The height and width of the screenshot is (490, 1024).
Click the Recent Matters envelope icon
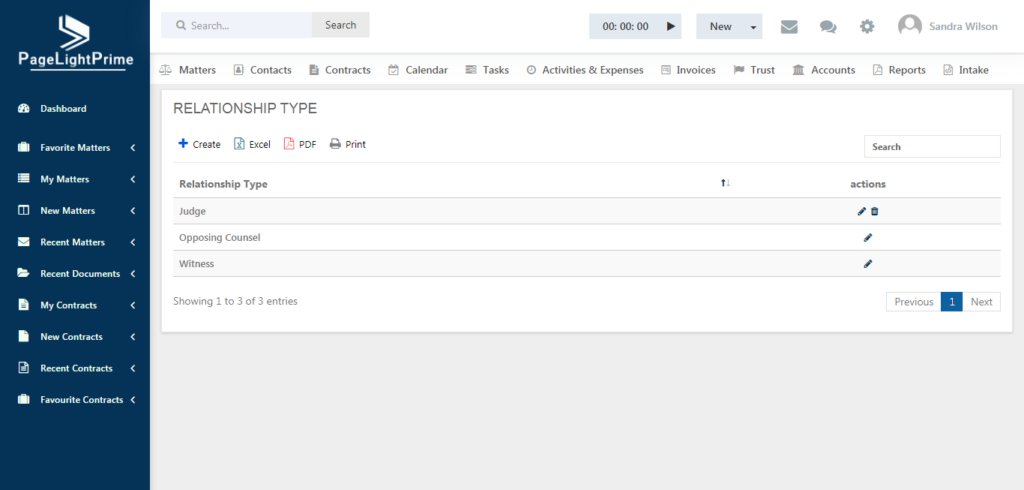click(24, 242)
